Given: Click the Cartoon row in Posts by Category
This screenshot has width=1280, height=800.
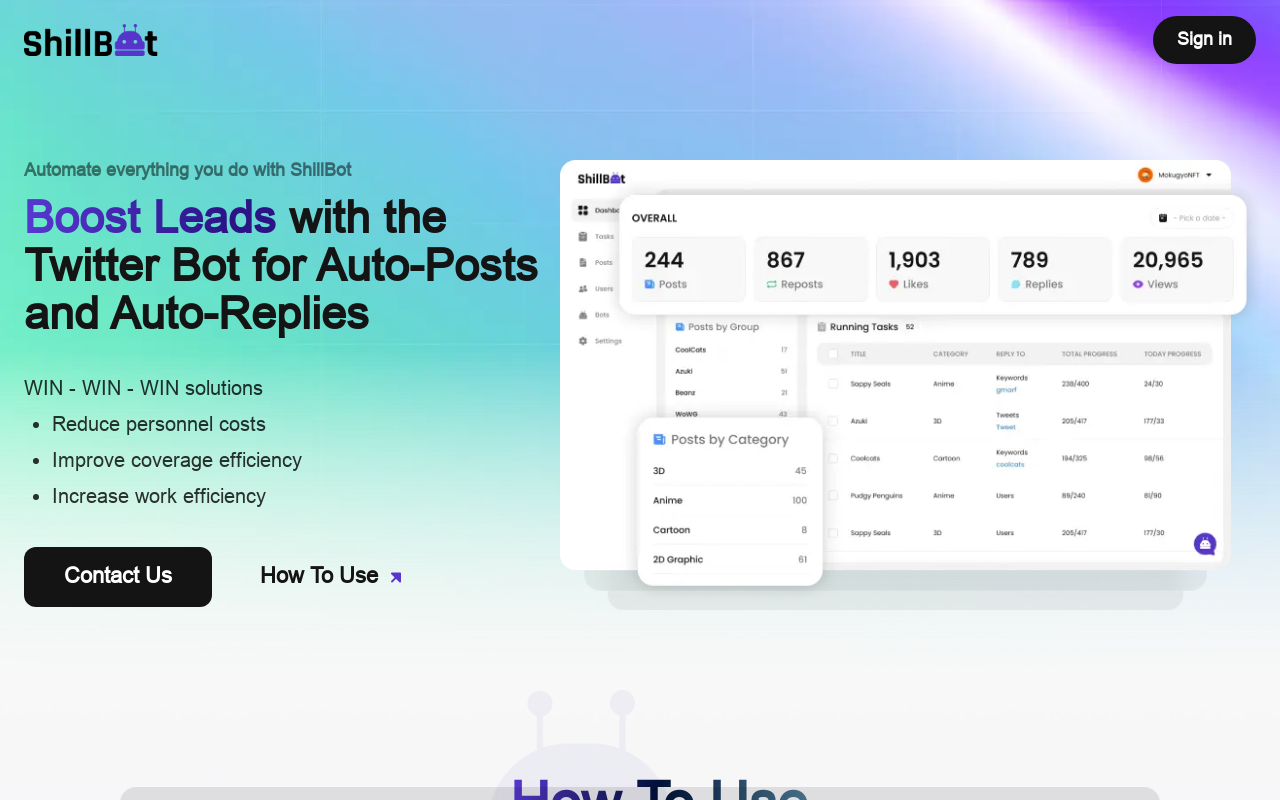Looking at the screenshot, I should pos(730,530).
